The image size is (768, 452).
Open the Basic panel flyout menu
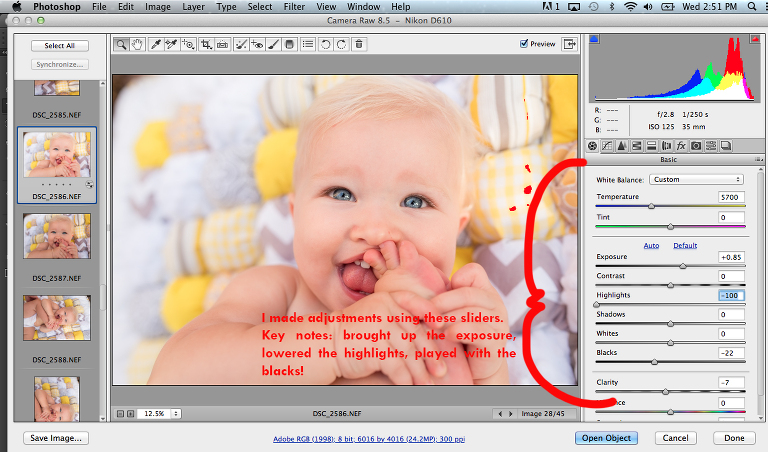coord(758,160)
